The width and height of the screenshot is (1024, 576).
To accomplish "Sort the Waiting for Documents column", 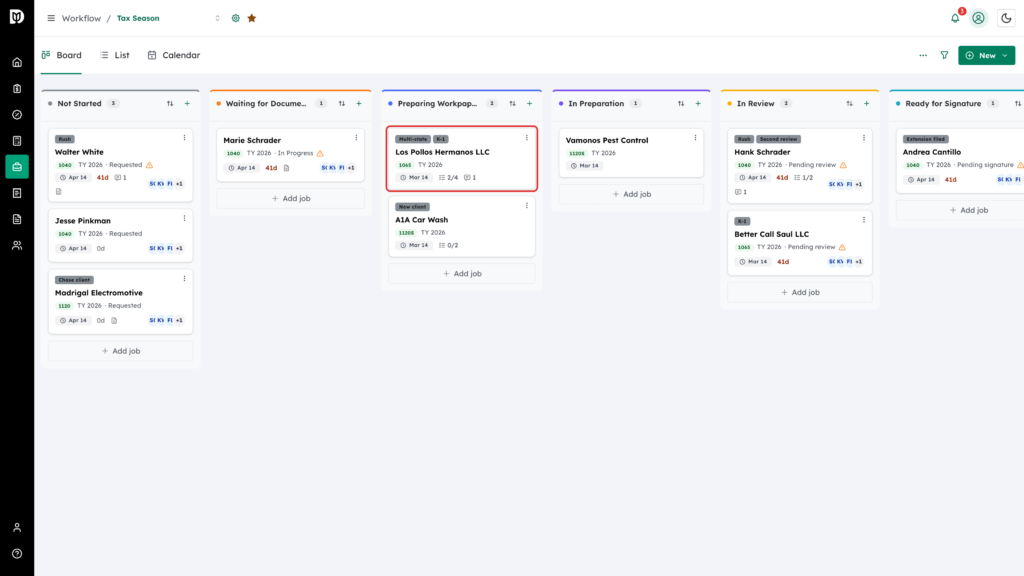I will pos(342,104).
